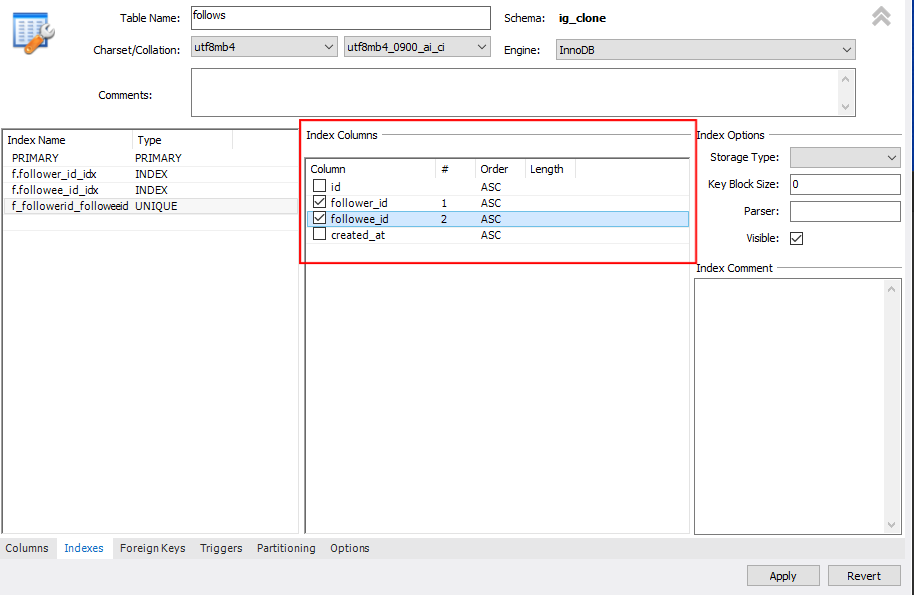914x595 pixels.
Task: Switch to the Columns tab
Action: tap(27, 548)
